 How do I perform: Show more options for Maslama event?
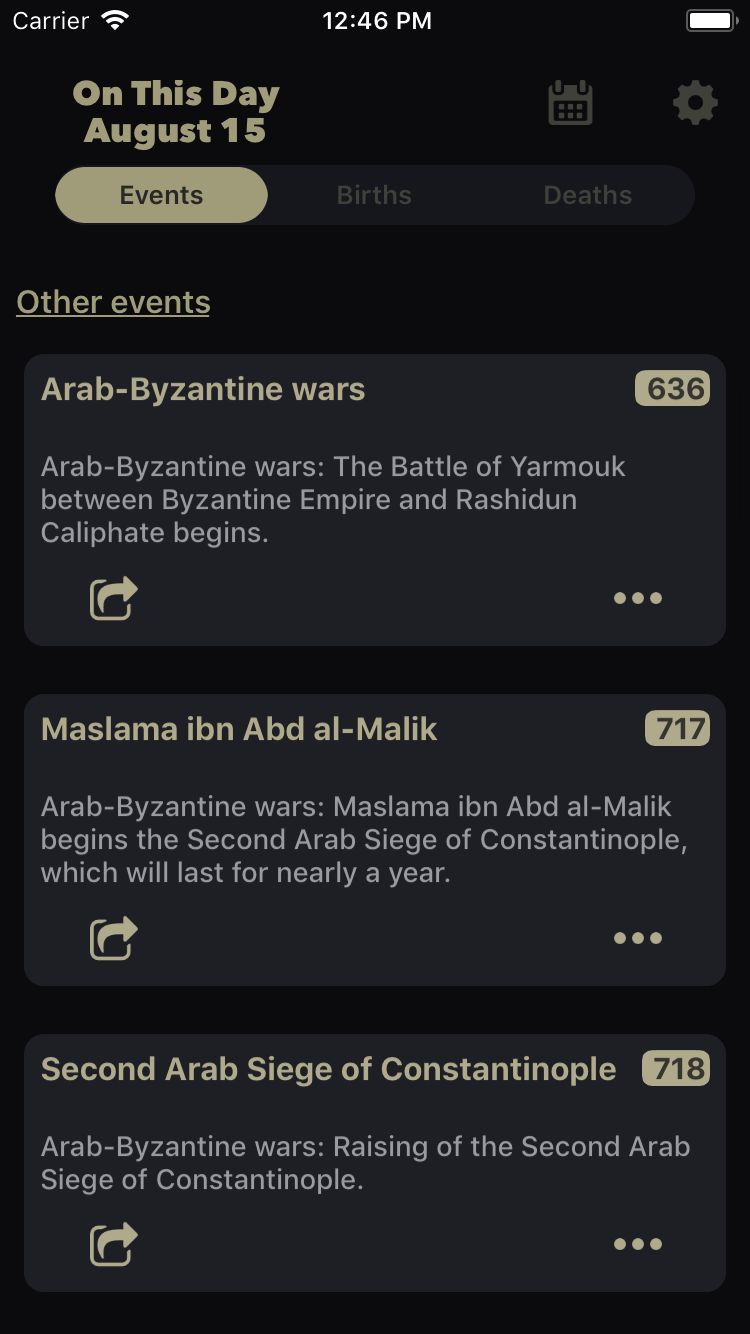coord(637,938)
